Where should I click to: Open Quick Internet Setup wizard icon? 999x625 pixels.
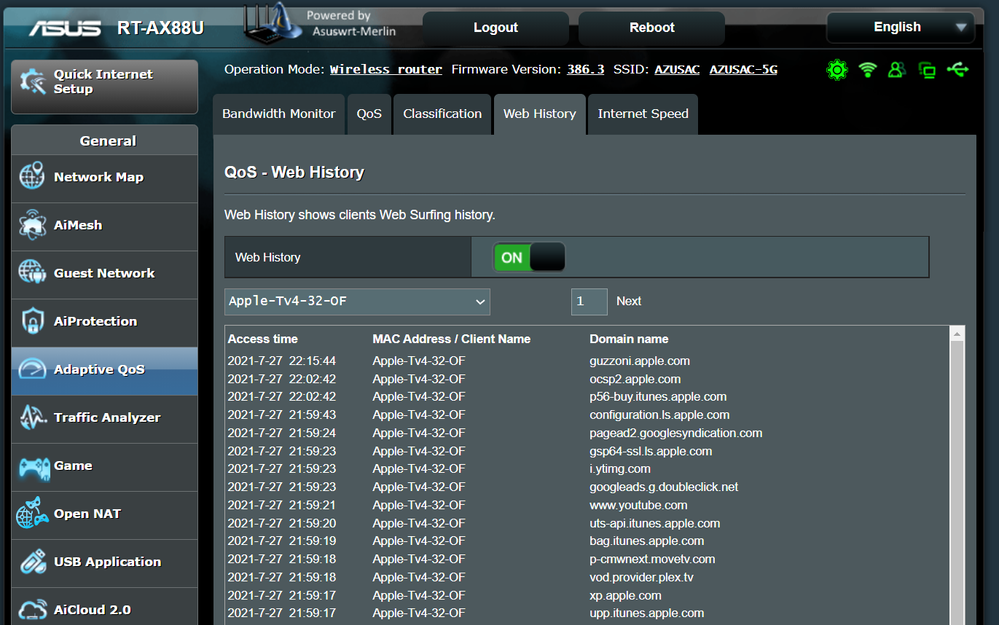(32, 82)
